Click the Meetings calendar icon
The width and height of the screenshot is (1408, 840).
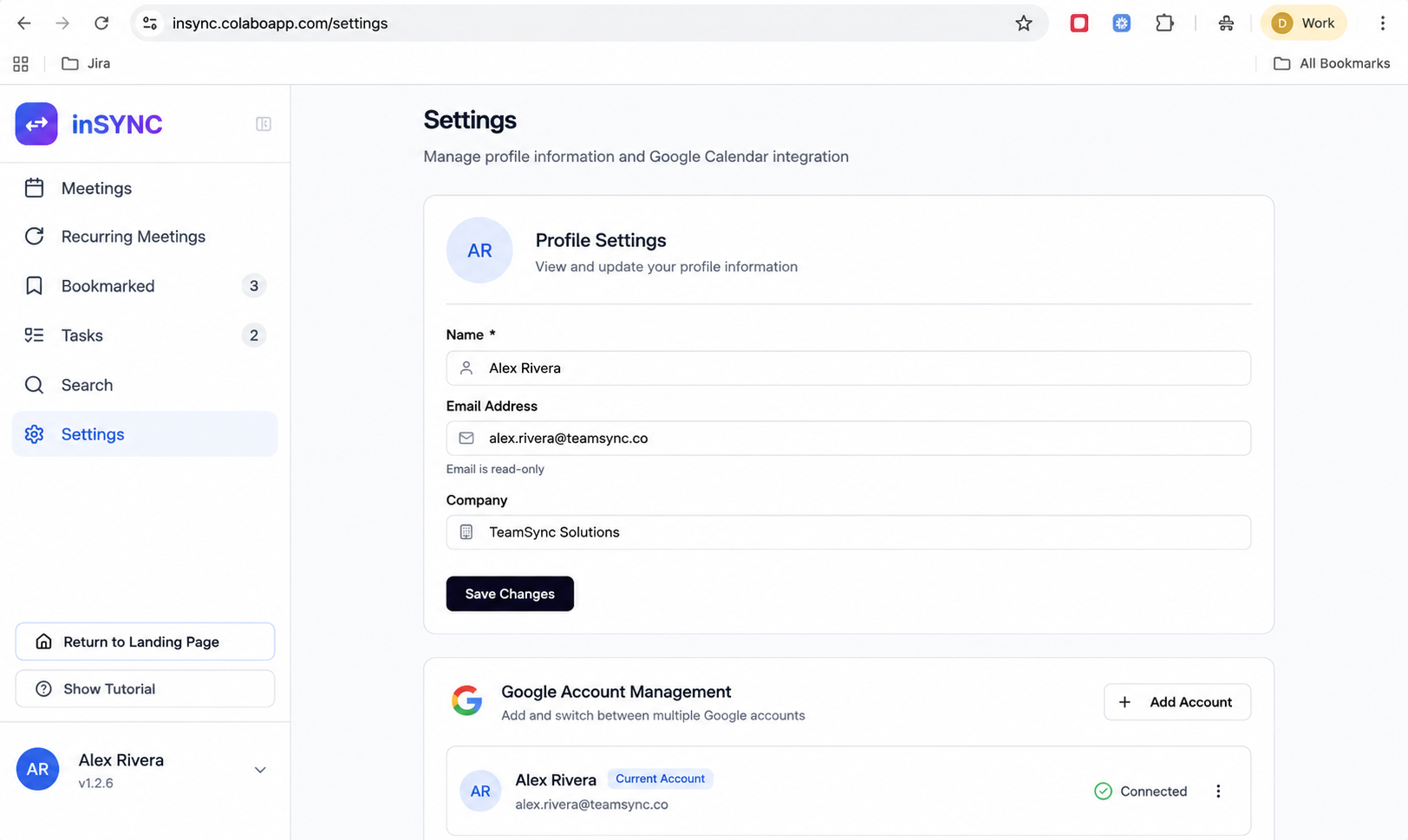34,188
